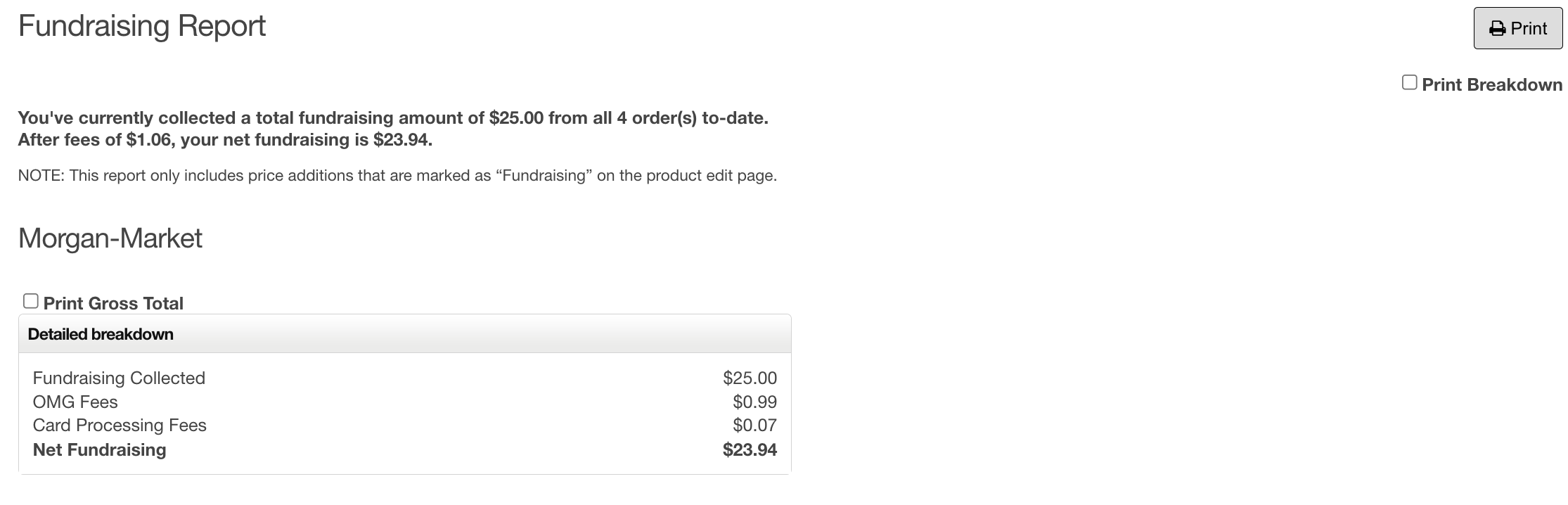Click the total fundraising amount summary sentence
The image size is (1568, 505).
pos(393,118)
